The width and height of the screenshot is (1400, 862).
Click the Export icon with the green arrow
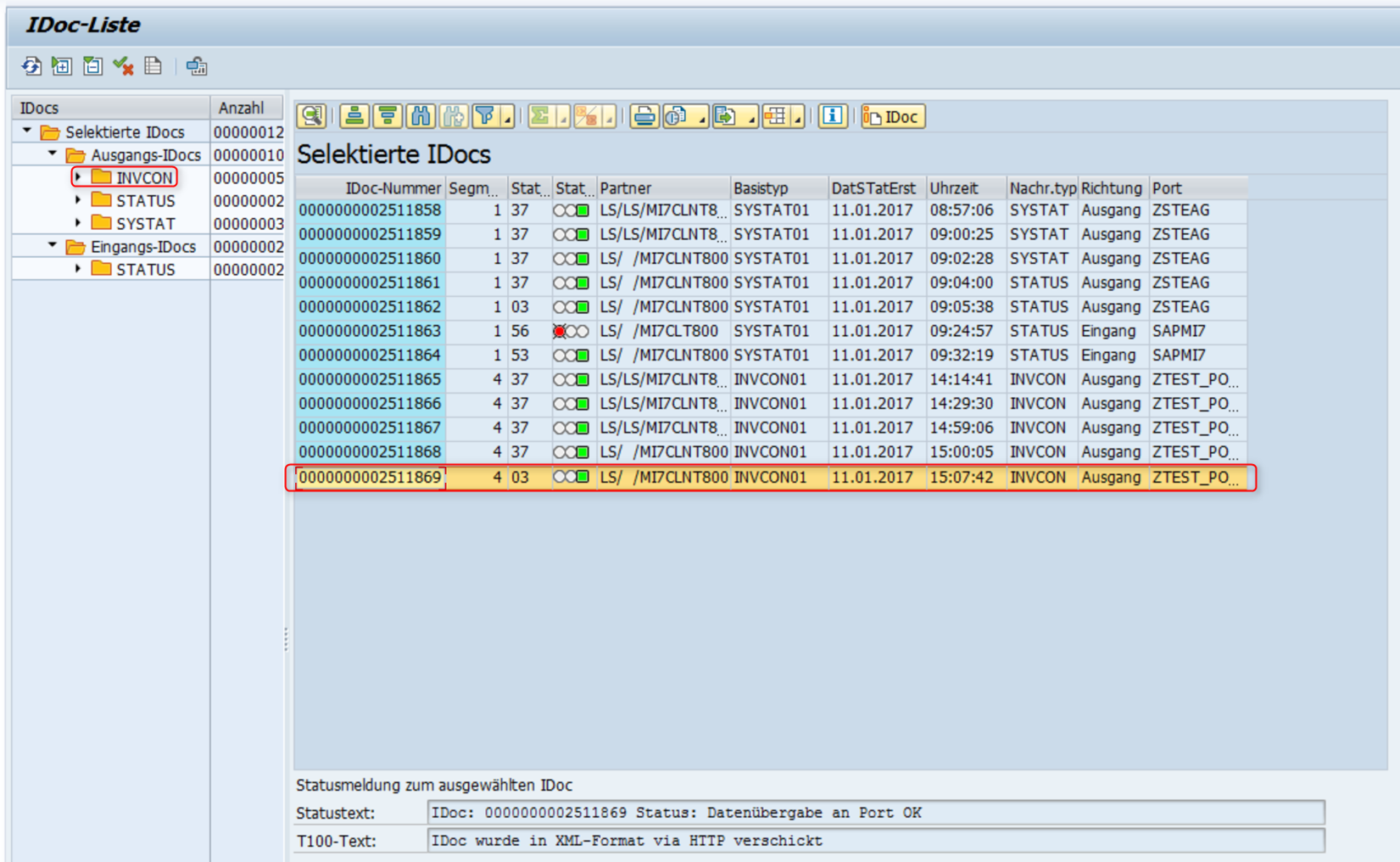[726, 116]
